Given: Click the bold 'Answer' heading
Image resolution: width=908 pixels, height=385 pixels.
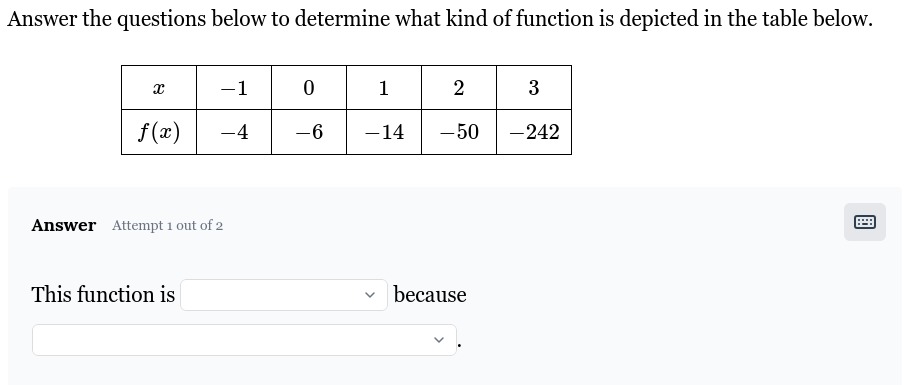Looking at the screenshot, I should point(64,225).
